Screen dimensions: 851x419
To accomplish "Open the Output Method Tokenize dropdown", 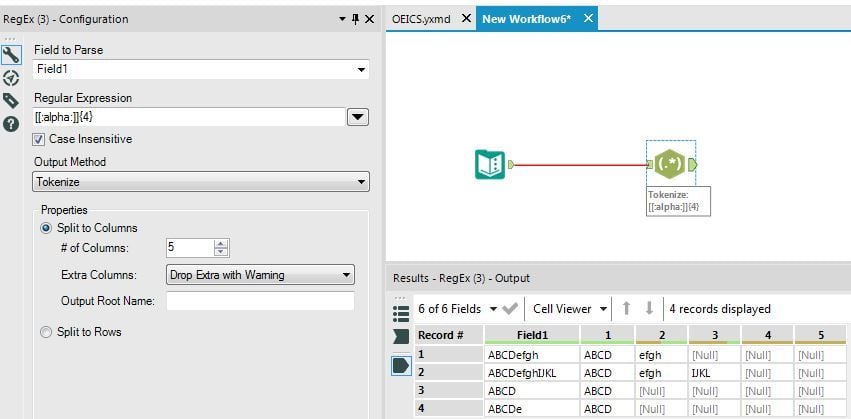I will click(201, 182).
